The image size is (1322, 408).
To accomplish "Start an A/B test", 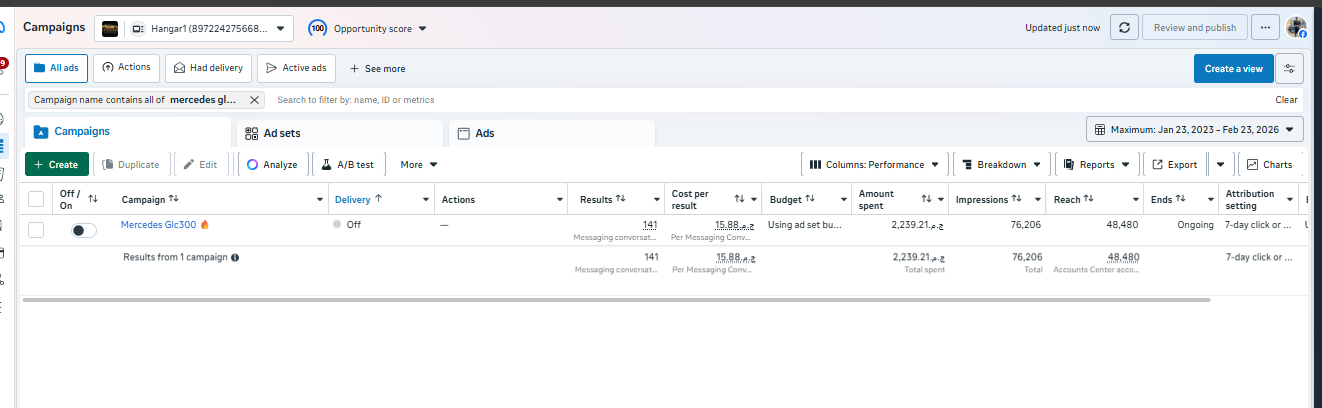I will click(x=348, y=164).
